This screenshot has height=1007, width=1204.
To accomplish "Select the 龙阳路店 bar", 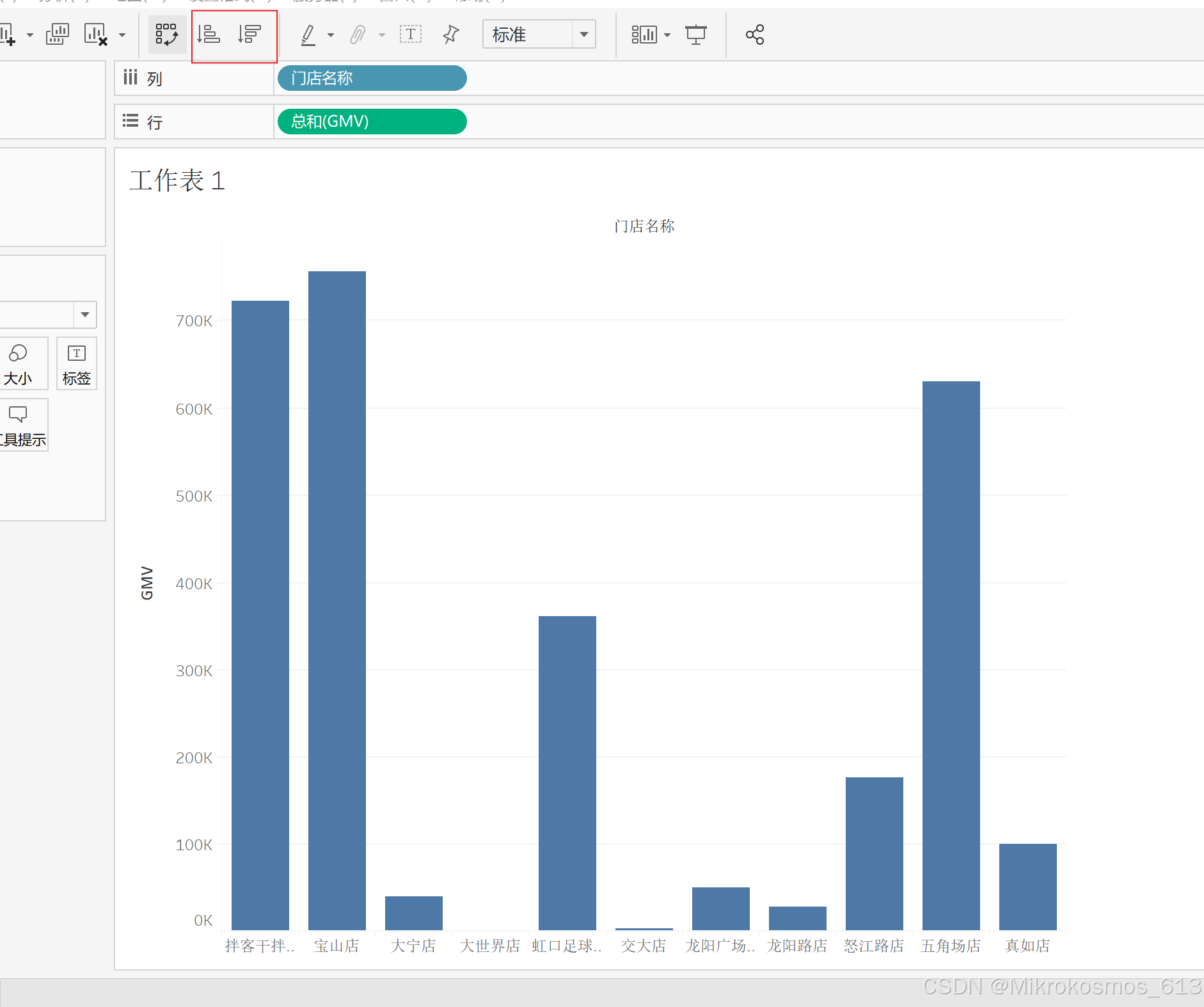I will point(798,918).
